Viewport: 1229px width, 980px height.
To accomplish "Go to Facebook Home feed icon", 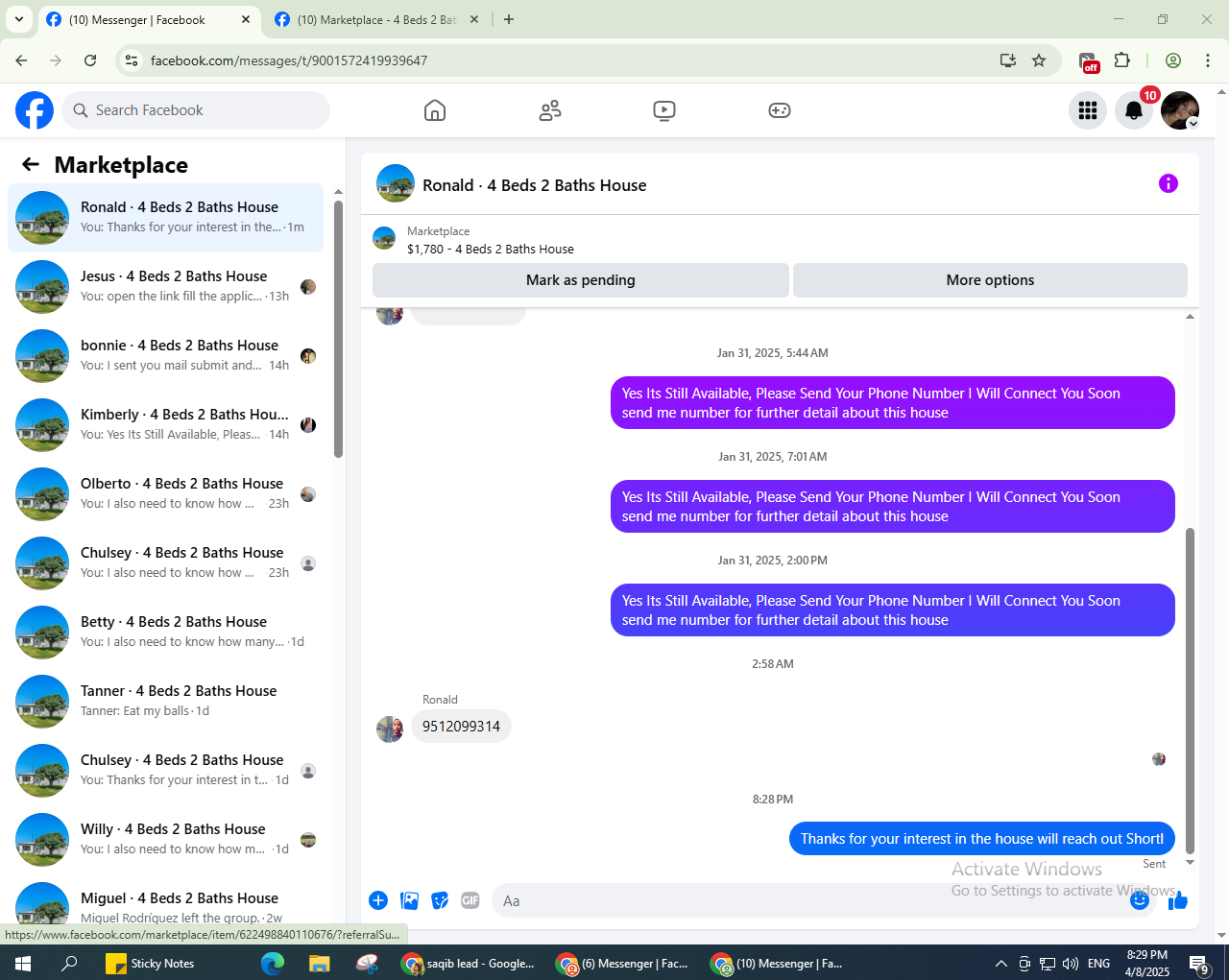I will tap(435, 110).
